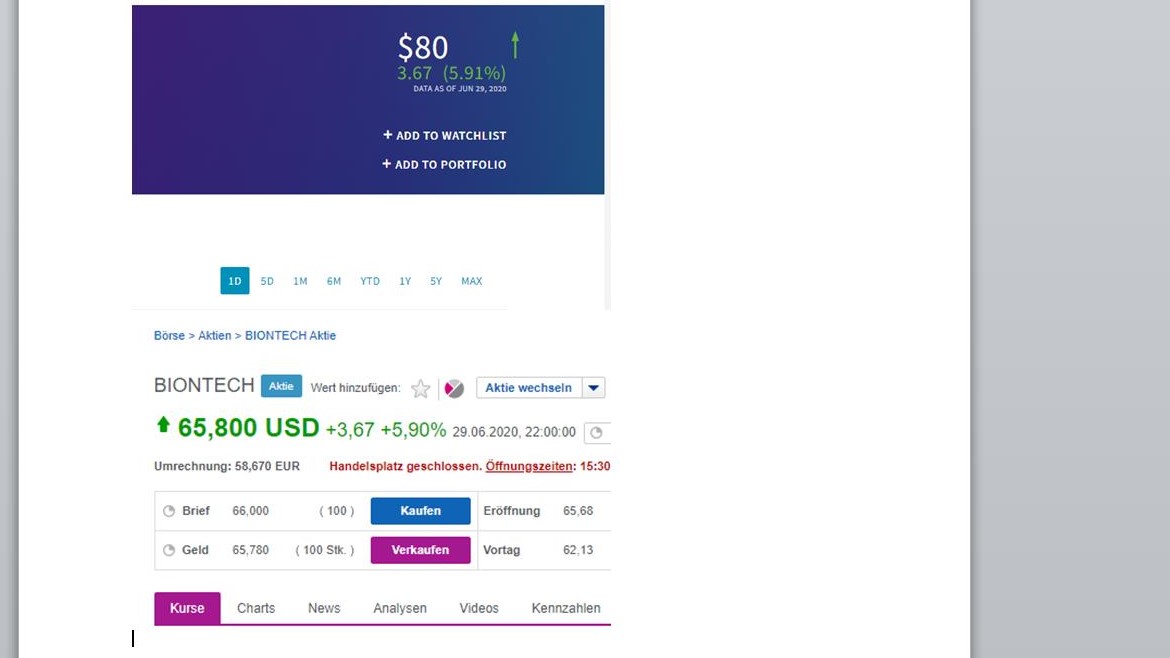
Task: Switch chart range to YTD
Action: point(370,281)
